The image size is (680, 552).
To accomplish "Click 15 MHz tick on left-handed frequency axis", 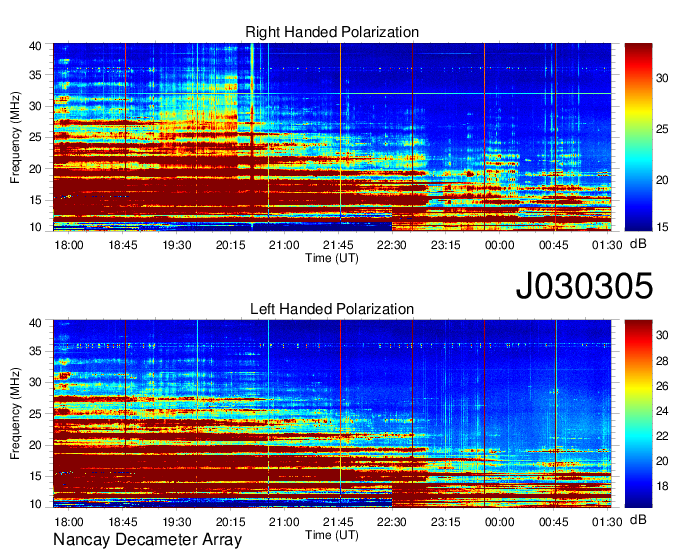I will click(x=35, y=476).
